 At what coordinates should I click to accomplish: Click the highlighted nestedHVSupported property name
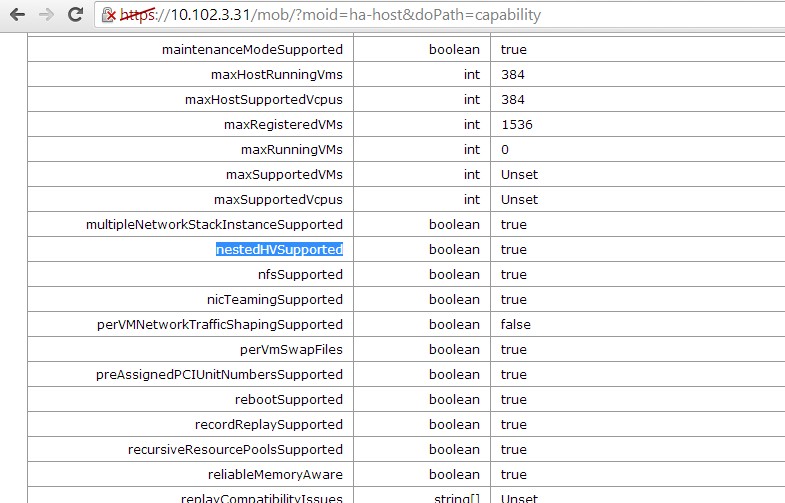[279, 250]
